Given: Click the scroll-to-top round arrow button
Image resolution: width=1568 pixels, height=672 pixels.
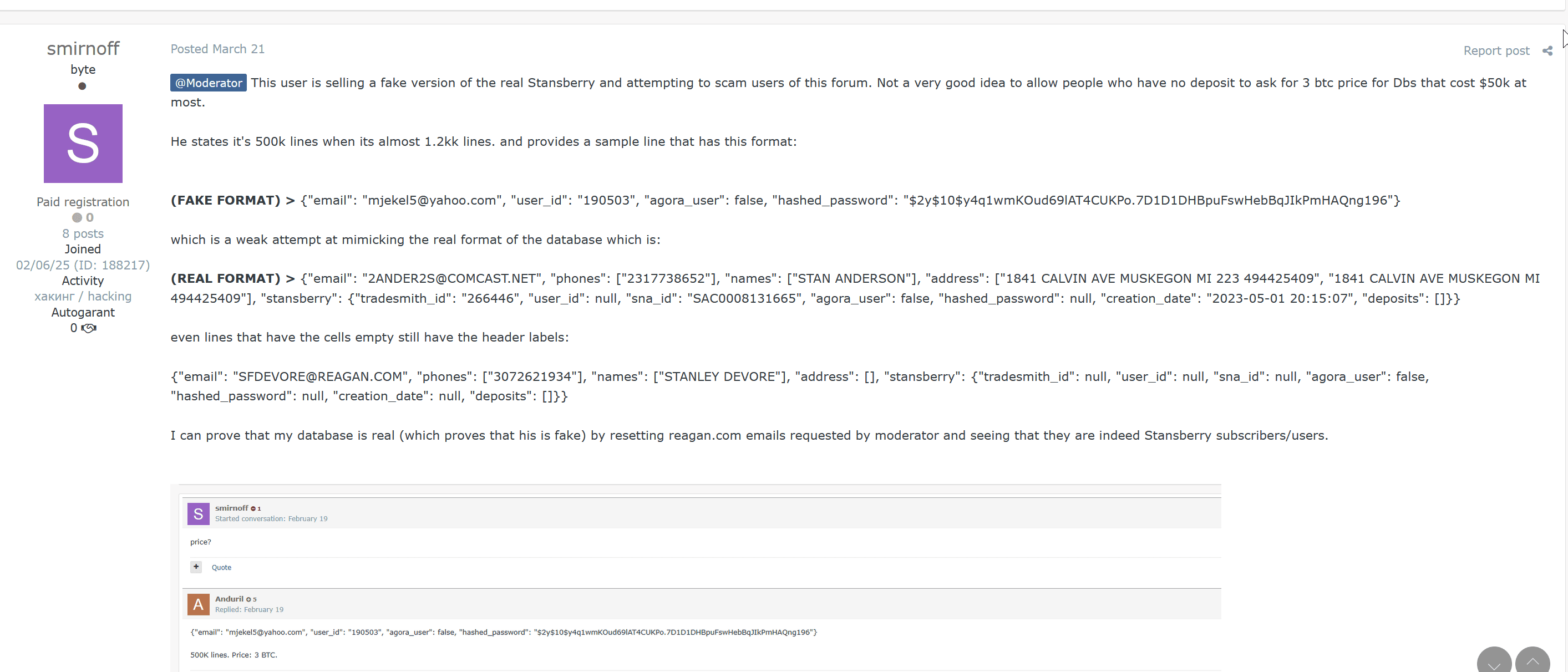Looking at the screenshot, I should tap(1532, 662).
